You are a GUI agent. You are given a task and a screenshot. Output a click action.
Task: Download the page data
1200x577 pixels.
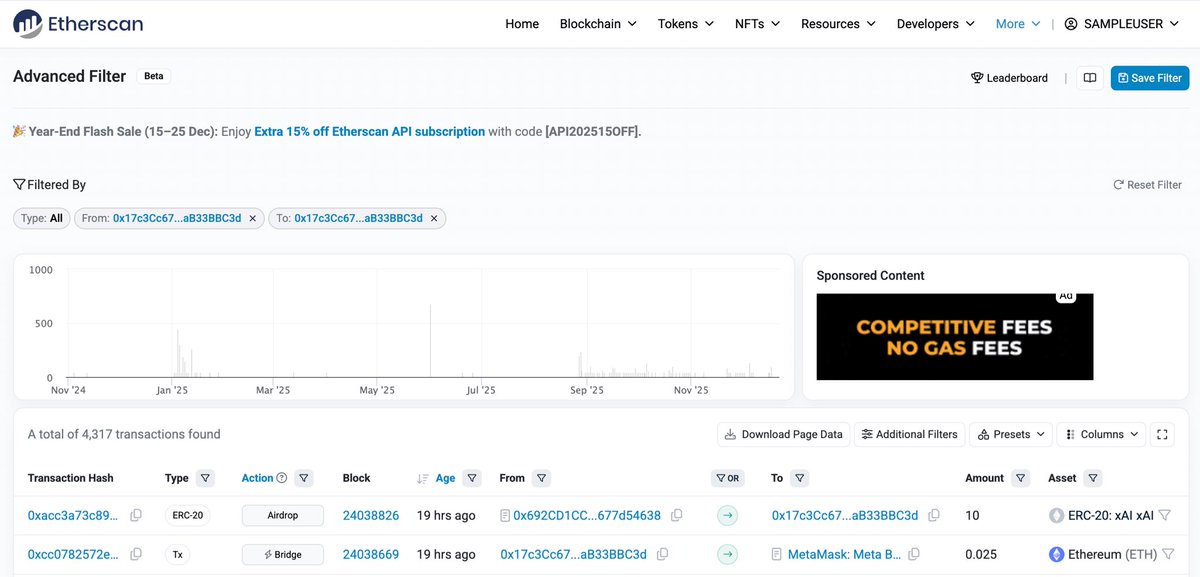point(784,434)
